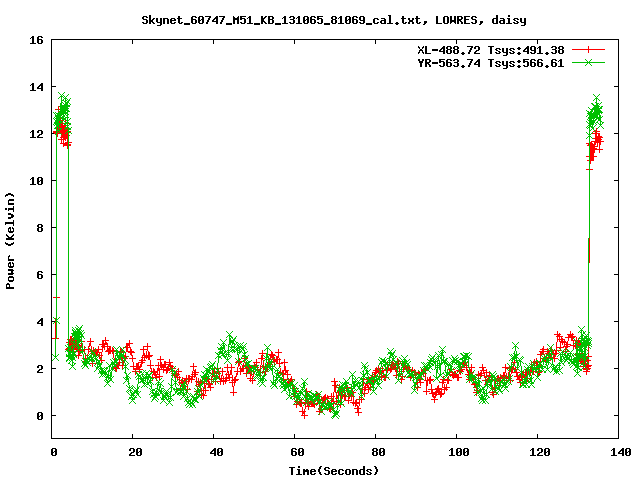Click the red legend line sample for XL
The width and height of the screenshot is (640, 480).
pyautogui.click(x=588, y=50)
